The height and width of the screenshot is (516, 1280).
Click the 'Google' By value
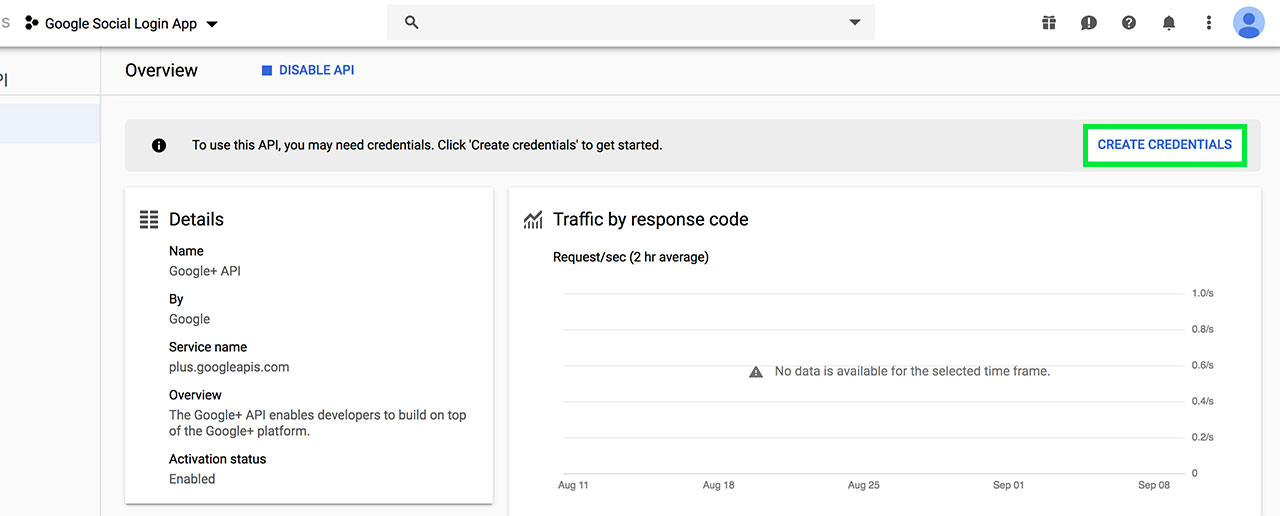pyautogui.click(x=189, y=319)
